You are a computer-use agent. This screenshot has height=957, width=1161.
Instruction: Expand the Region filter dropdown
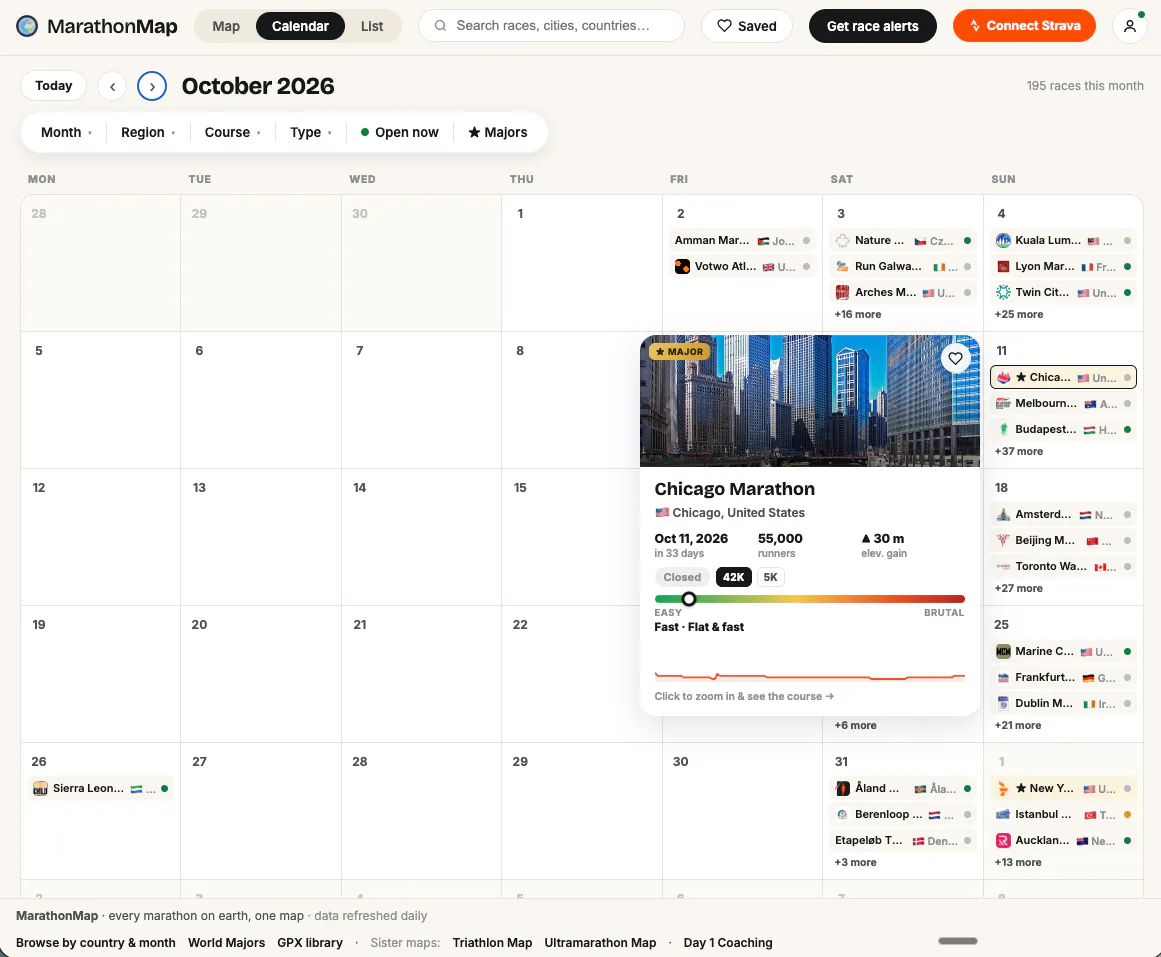pyautogui.click(x=148, y=132)
